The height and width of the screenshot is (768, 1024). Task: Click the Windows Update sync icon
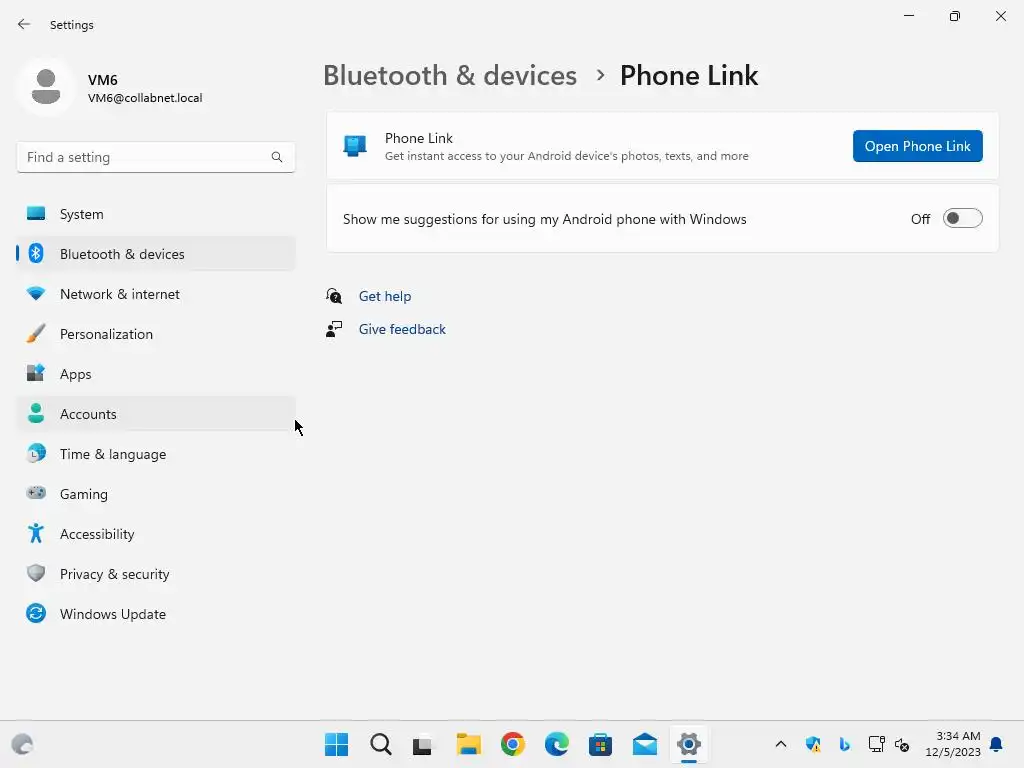click(x=36, y=613)
